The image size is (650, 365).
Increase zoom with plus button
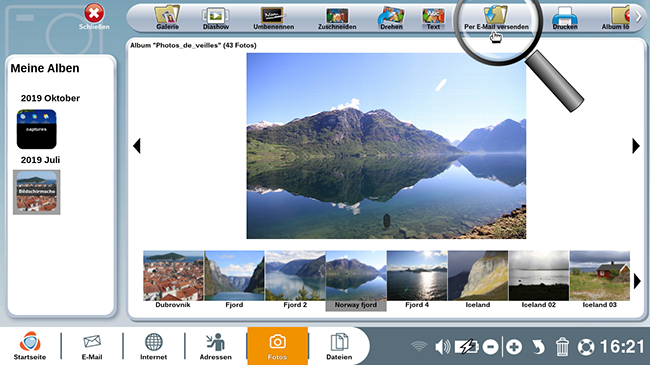coord(514,347)
